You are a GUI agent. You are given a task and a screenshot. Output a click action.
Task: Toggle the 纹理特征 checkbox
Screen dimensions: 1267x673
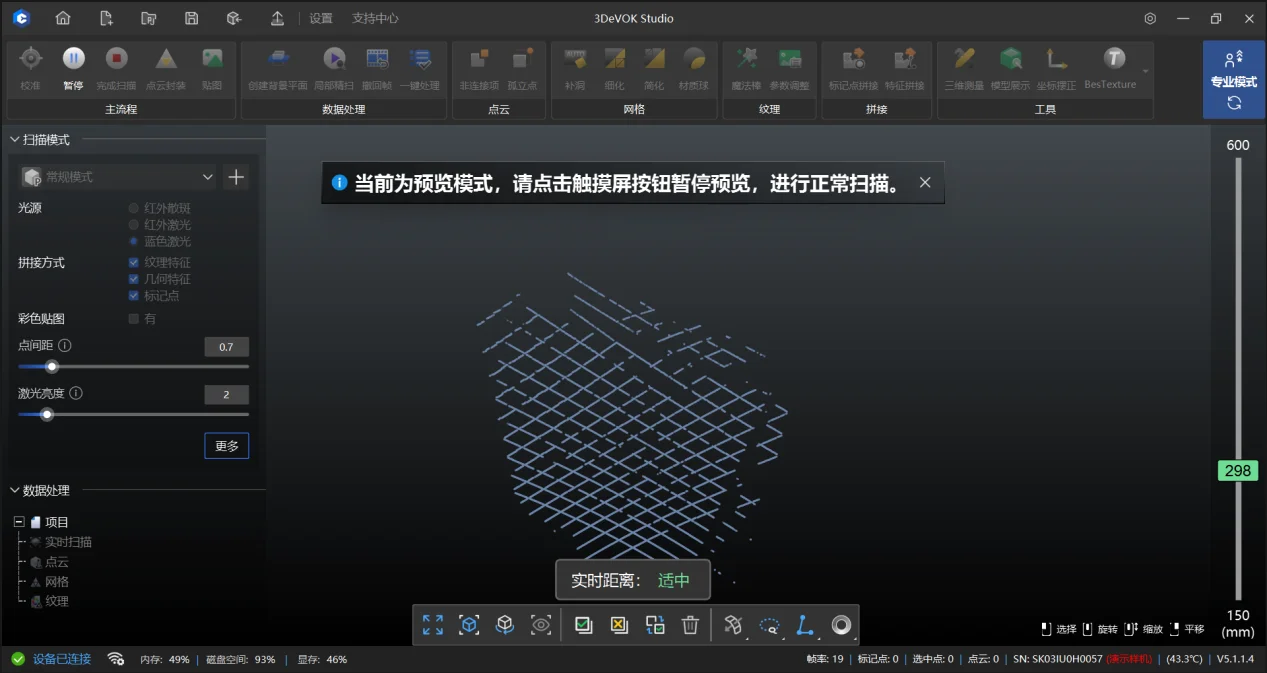134,262
